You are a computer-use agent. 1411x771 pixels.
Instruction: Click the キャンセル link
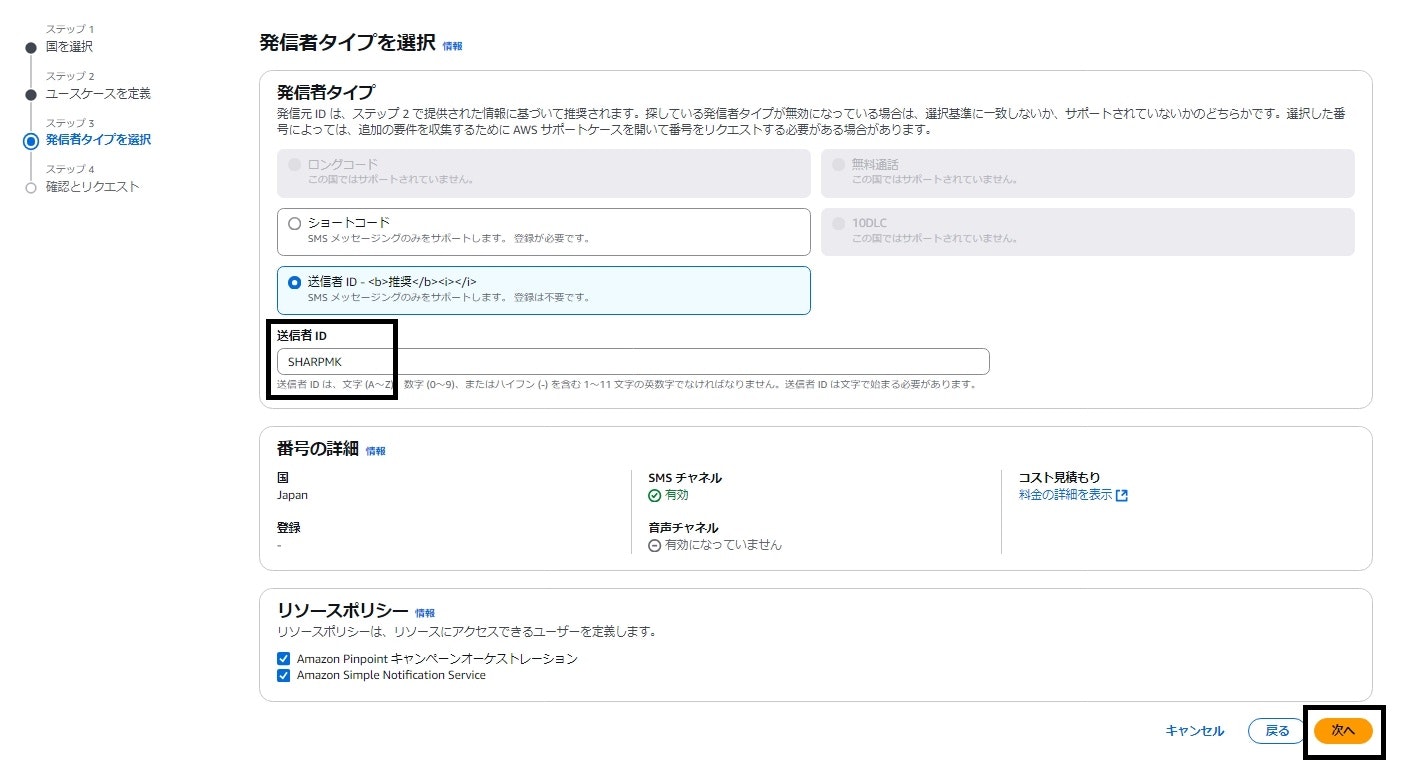[x=1194, y=731]
